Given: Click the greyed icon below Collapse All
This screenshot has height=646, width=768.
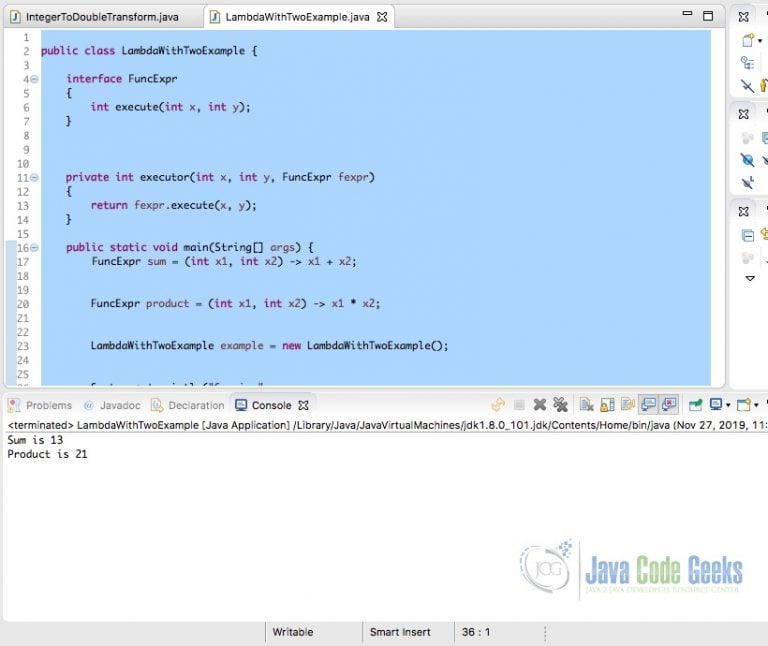Looking at the screenshot, I should tap(747, 258).
